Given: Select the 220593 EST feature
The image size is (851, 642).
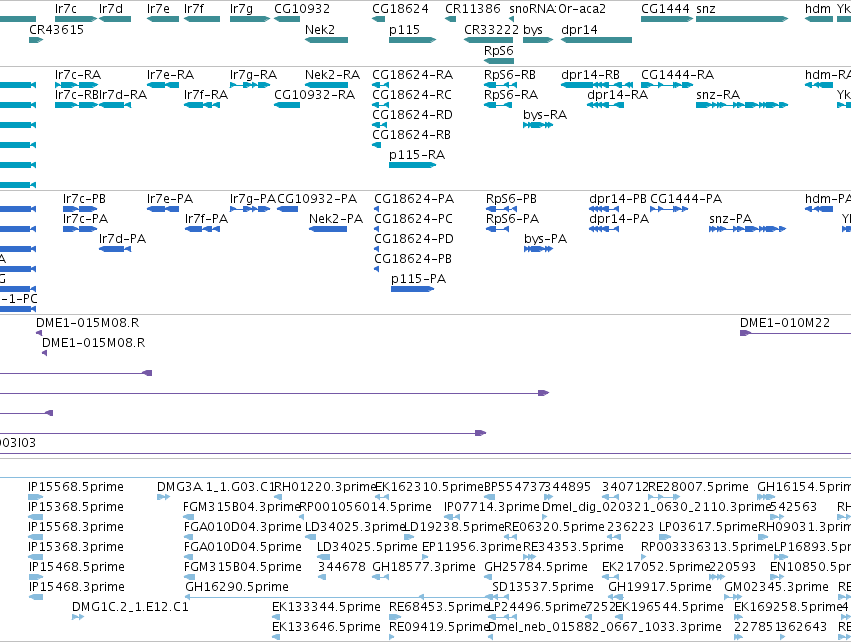Looking at the screenshot, I should pyautogui.click(x=717, y=577).
